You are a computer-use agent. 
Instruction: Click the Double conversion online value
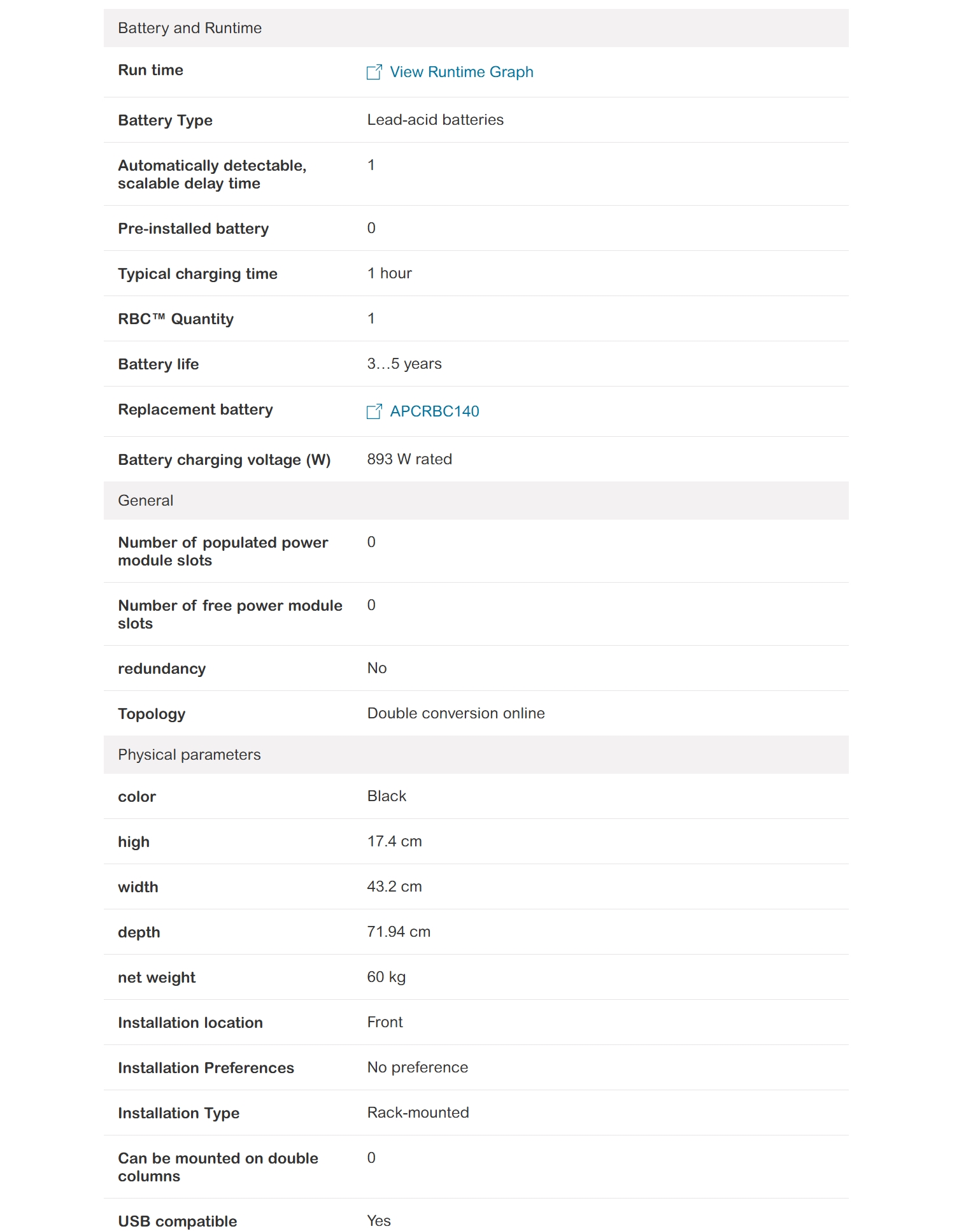[x=455, y=713]
